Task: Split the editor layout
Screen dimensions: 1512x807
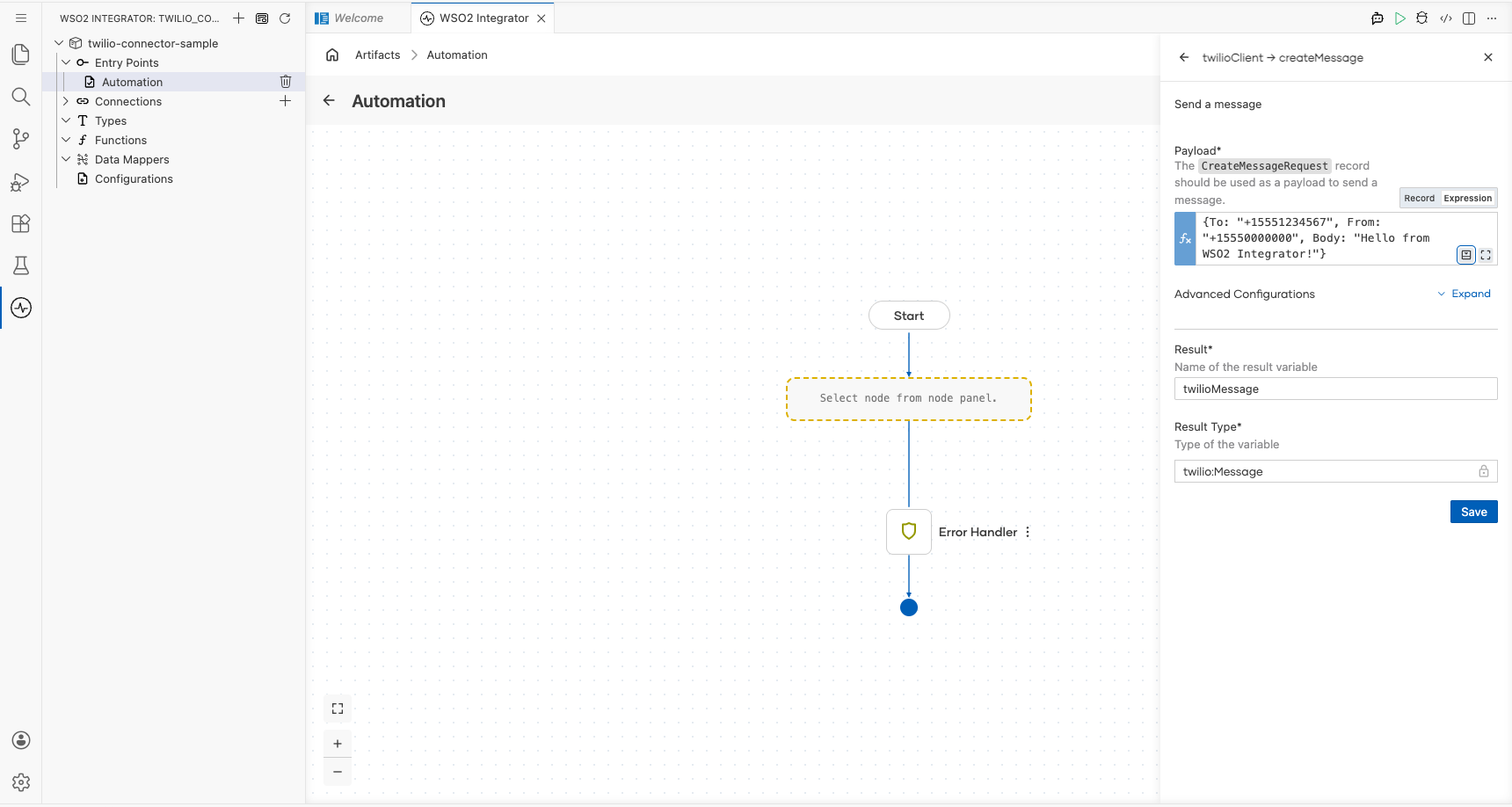Action: click(x=1469, y=18)
